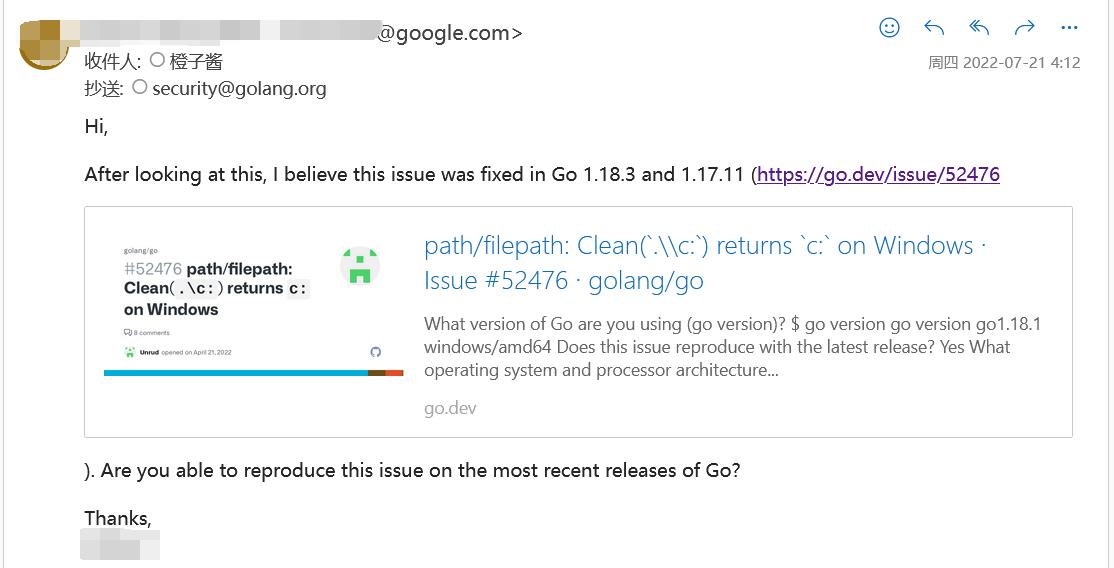The height and width of the screenshot is (568, 1114).
Task: Click the sender's profile avatar
Action: (x=43, y=42)
